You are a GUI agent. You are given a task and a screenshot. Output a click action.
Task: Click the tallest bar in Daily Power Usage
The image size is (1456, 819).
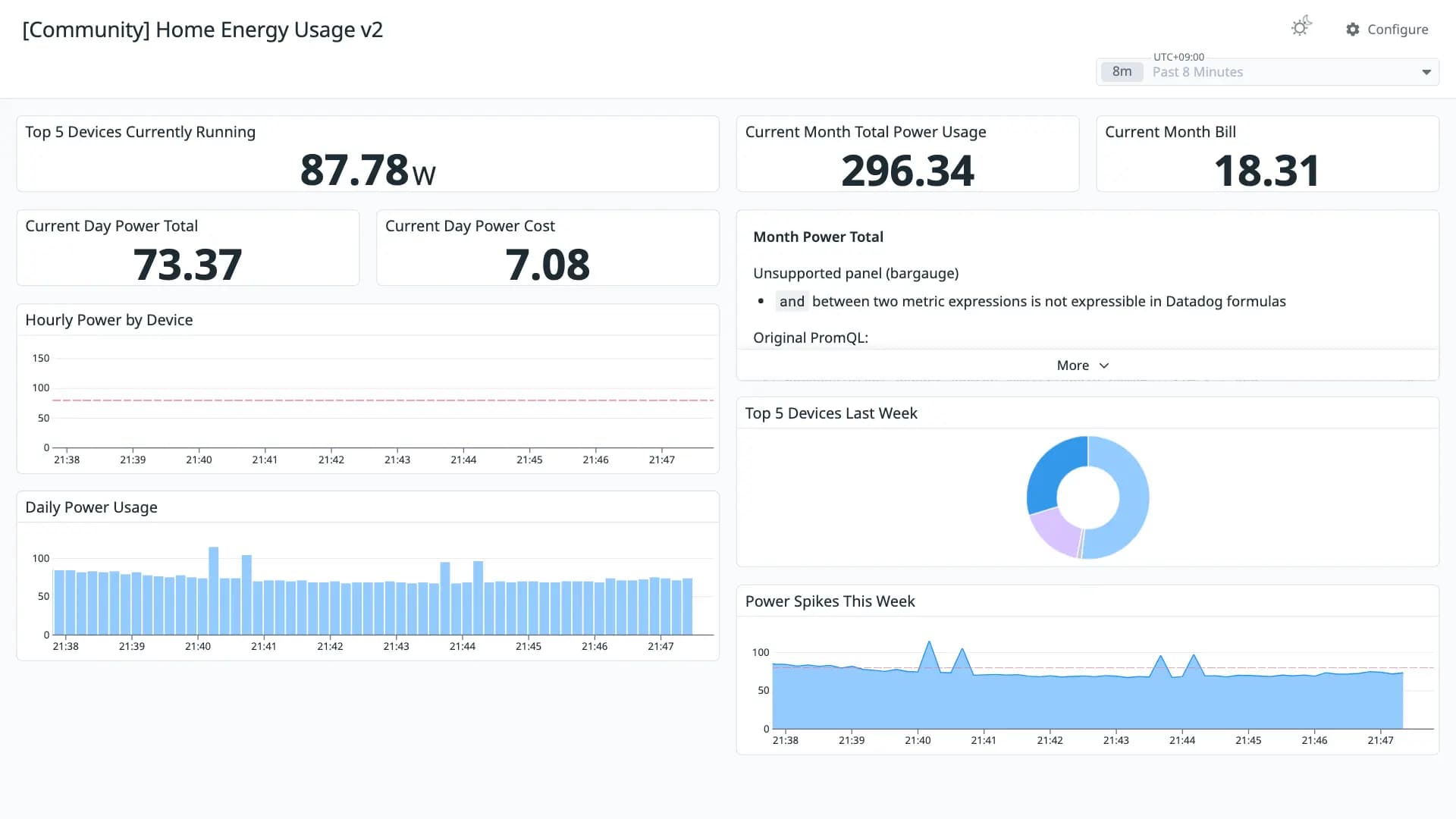(214, 591)
